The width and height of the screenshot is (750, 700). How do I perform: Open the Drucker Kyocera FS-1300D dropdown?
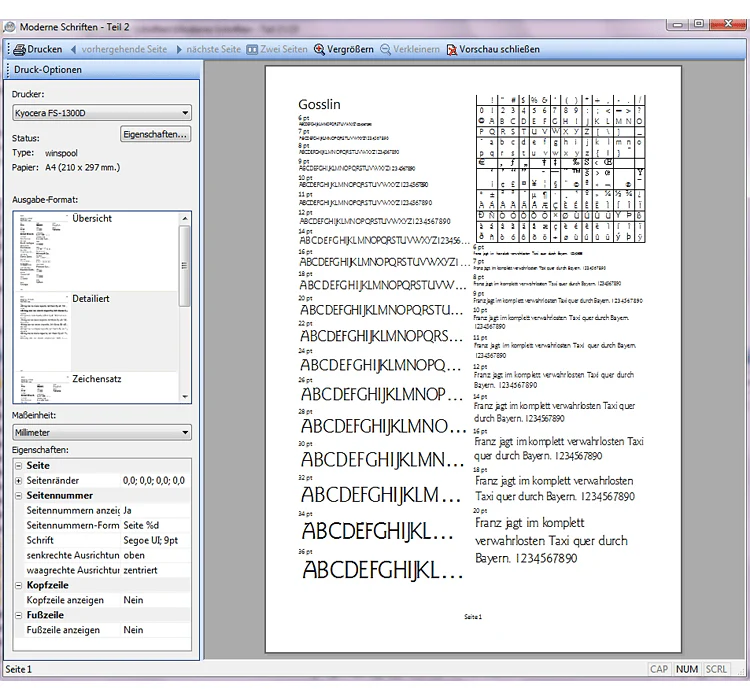pos(102,113)
